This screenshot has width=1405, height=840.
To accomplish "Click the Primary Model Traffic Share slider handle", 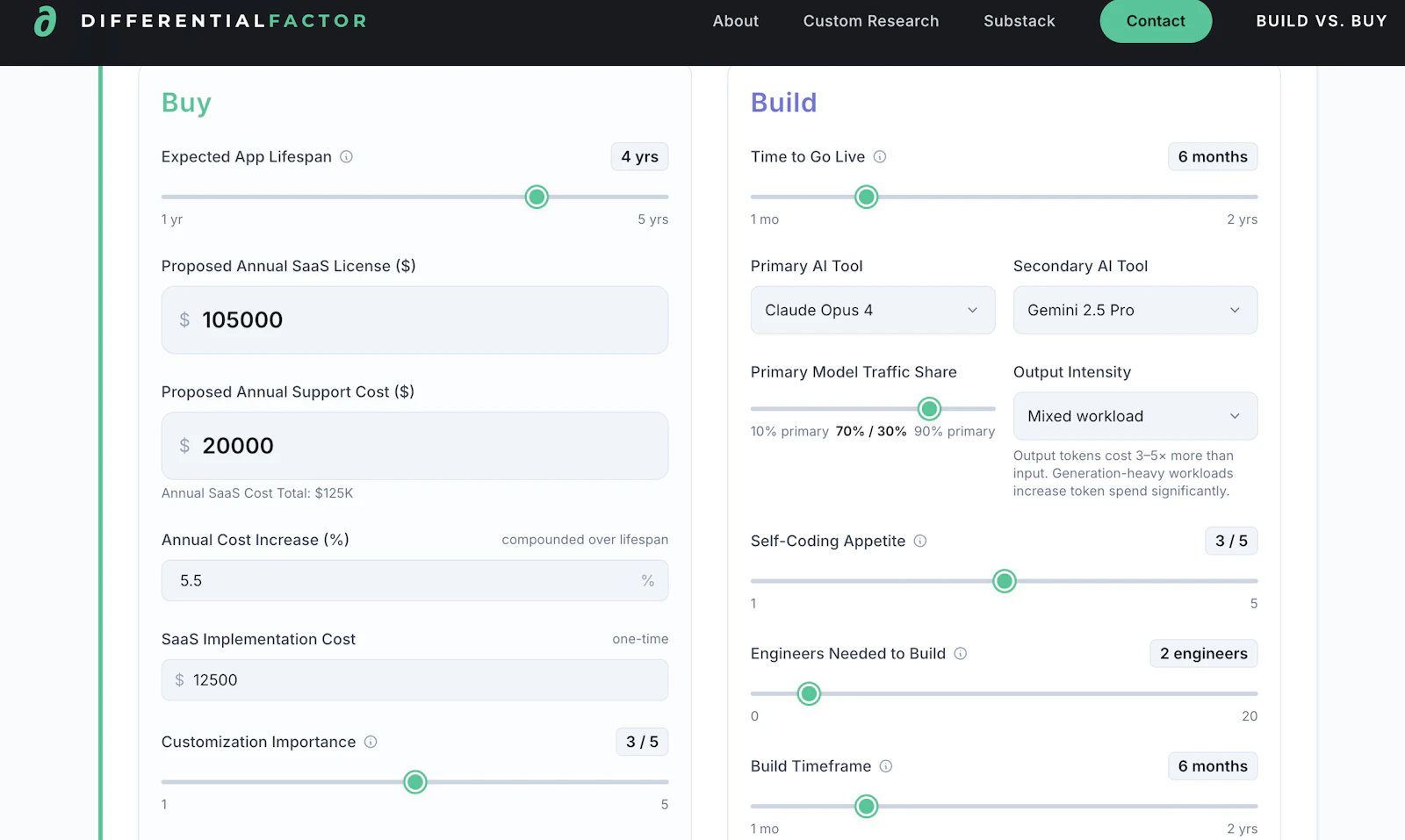I will point(929,408).
